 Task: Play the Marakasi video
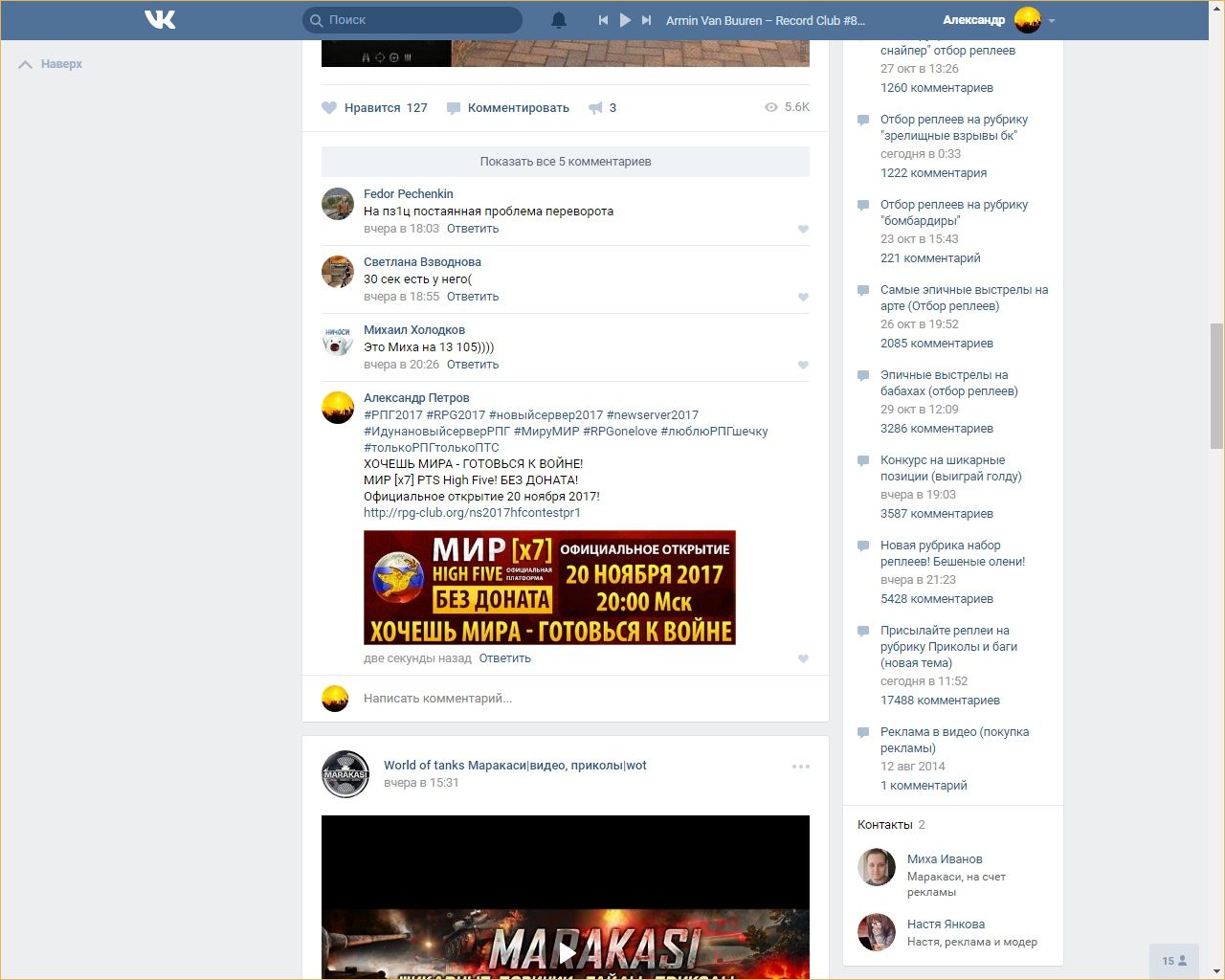tap(567, 952)
